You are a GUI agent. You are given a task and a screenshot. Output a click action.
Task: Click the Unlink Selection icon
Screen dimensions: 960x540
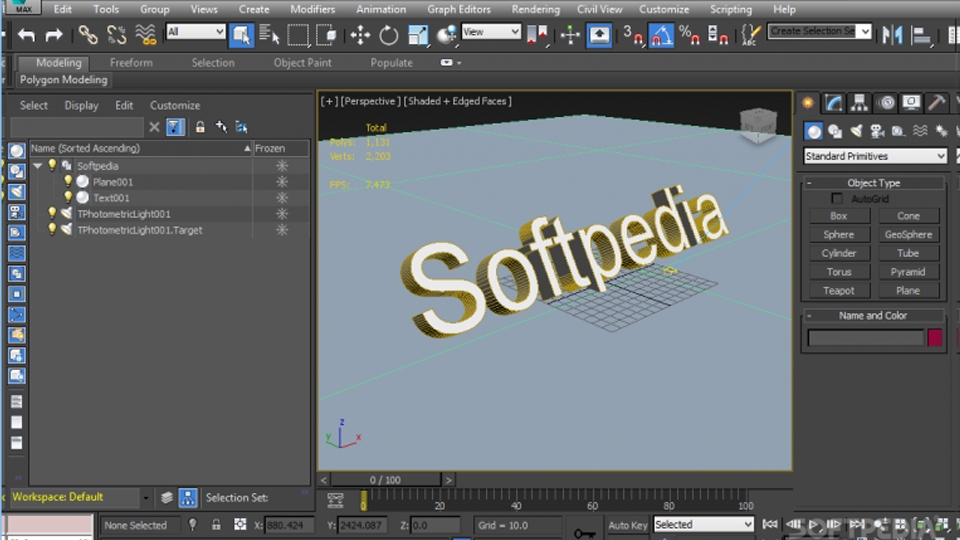[116, 35]
